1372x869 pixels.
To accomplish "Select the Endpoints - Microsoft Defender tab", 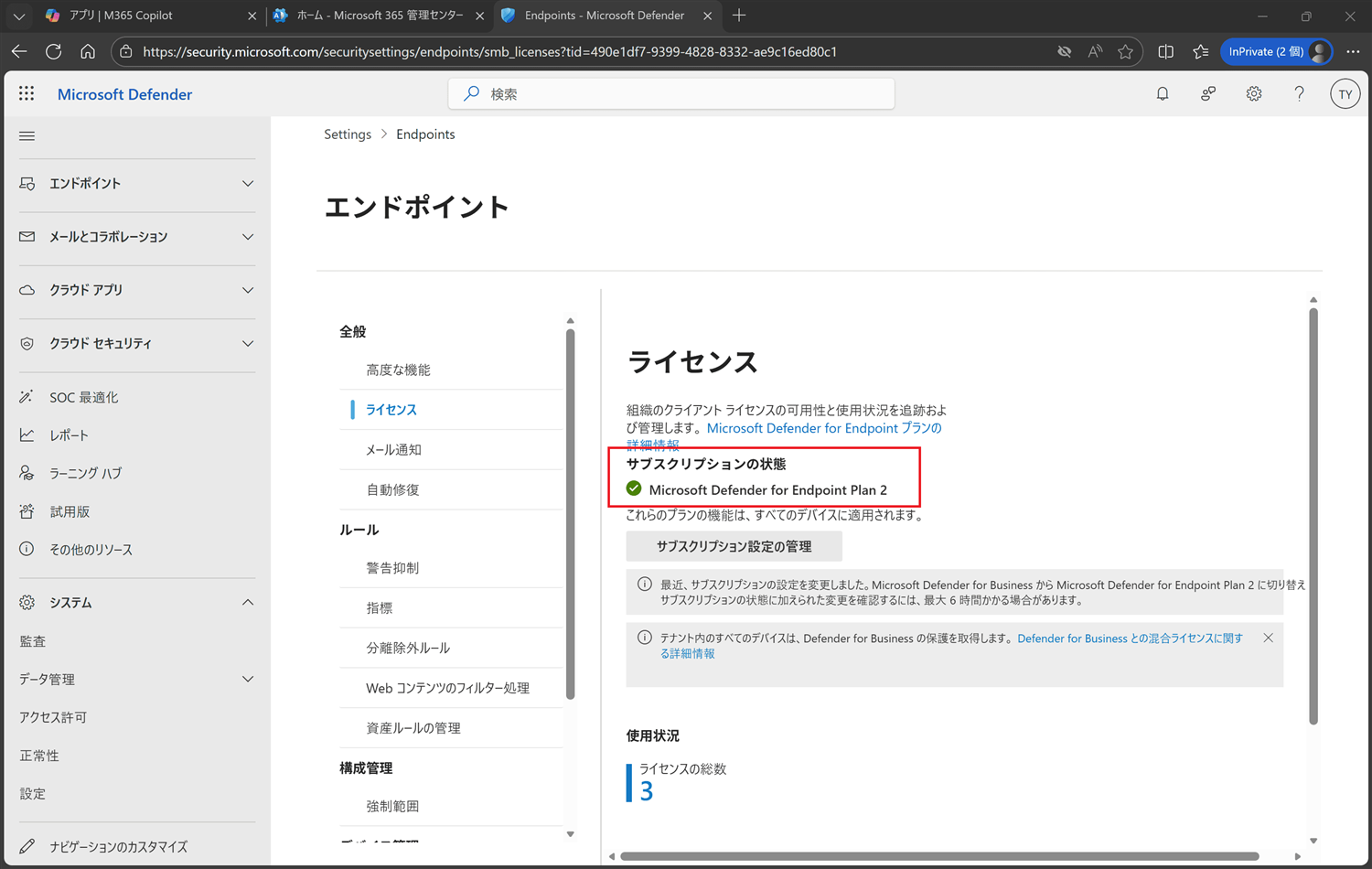I will point(606,16).
